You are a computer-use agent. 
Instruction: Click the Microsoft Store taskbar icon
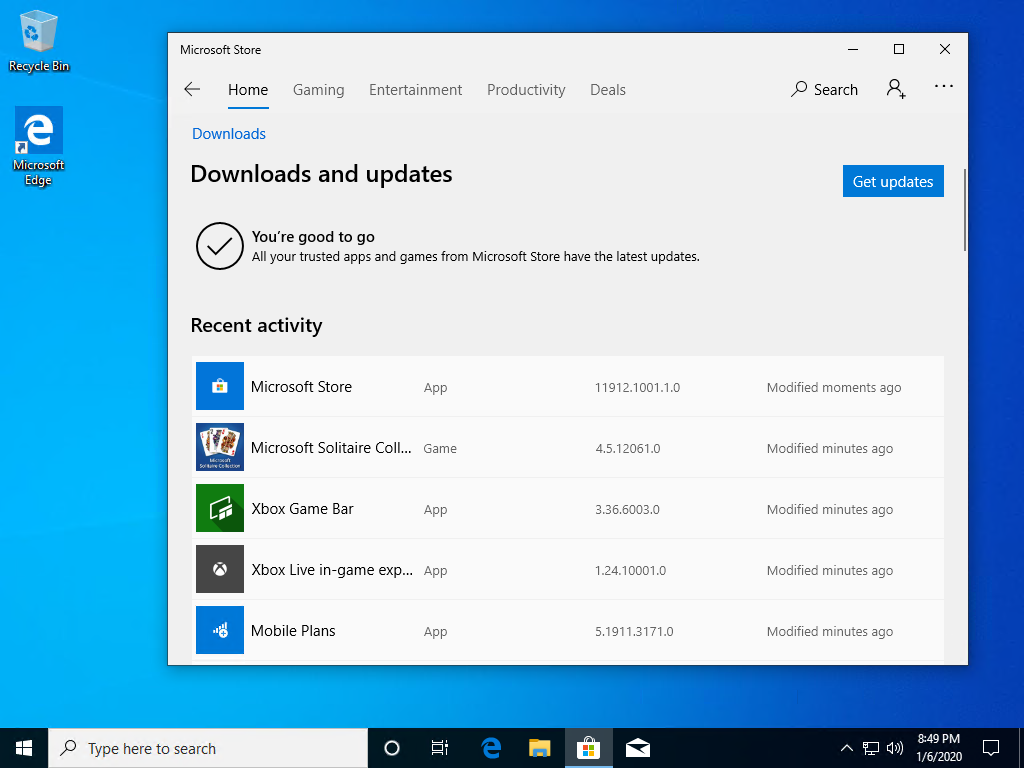pyautogui.click(x=588, y=748)
